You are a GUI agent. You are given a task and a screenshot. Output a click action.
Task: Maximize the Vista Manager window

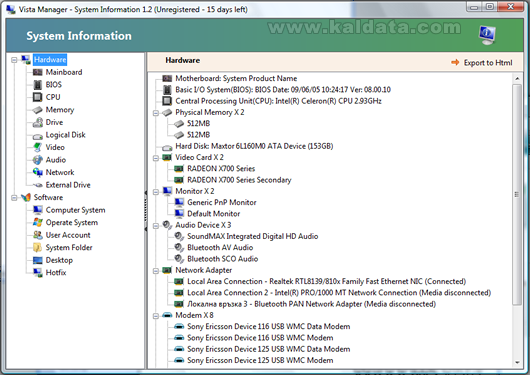(490, 6)
